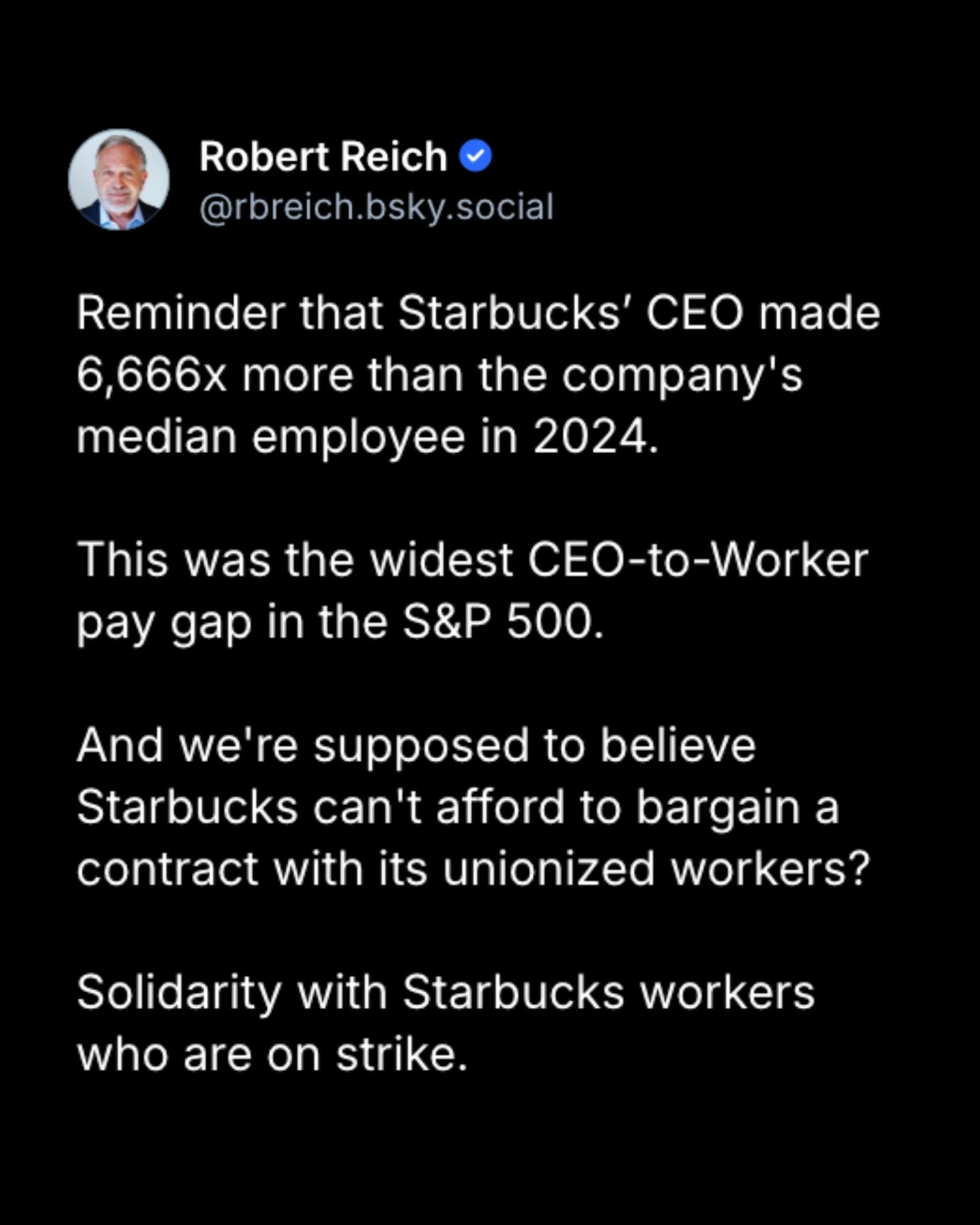Image resolution: width=980 pixels, height=1225 pixels.
Task: Click the word "unionized" in the post
Action: [x=549, y=869]
